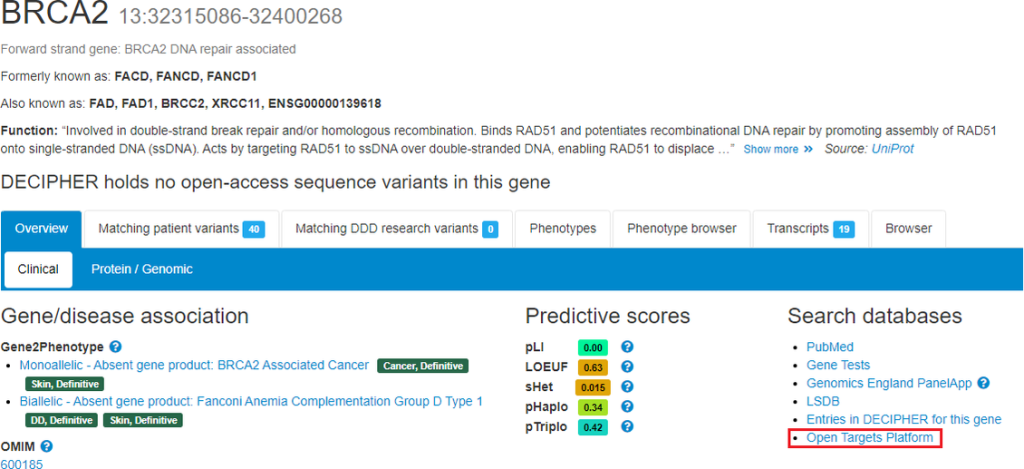Open the PubMed database link
The width and height of the screenshot is (1024, 469).
(x=829, y=347)
